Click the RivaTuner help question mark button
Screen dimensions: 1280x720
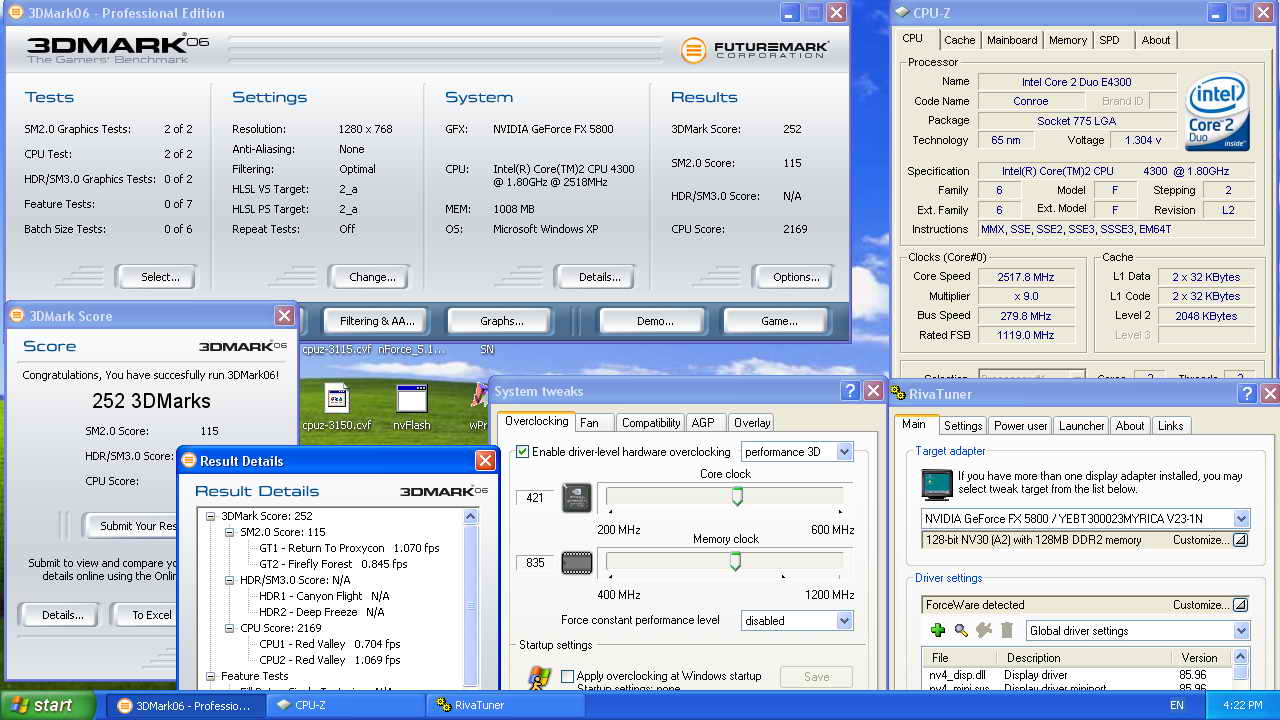click(x=1246, y=394)
